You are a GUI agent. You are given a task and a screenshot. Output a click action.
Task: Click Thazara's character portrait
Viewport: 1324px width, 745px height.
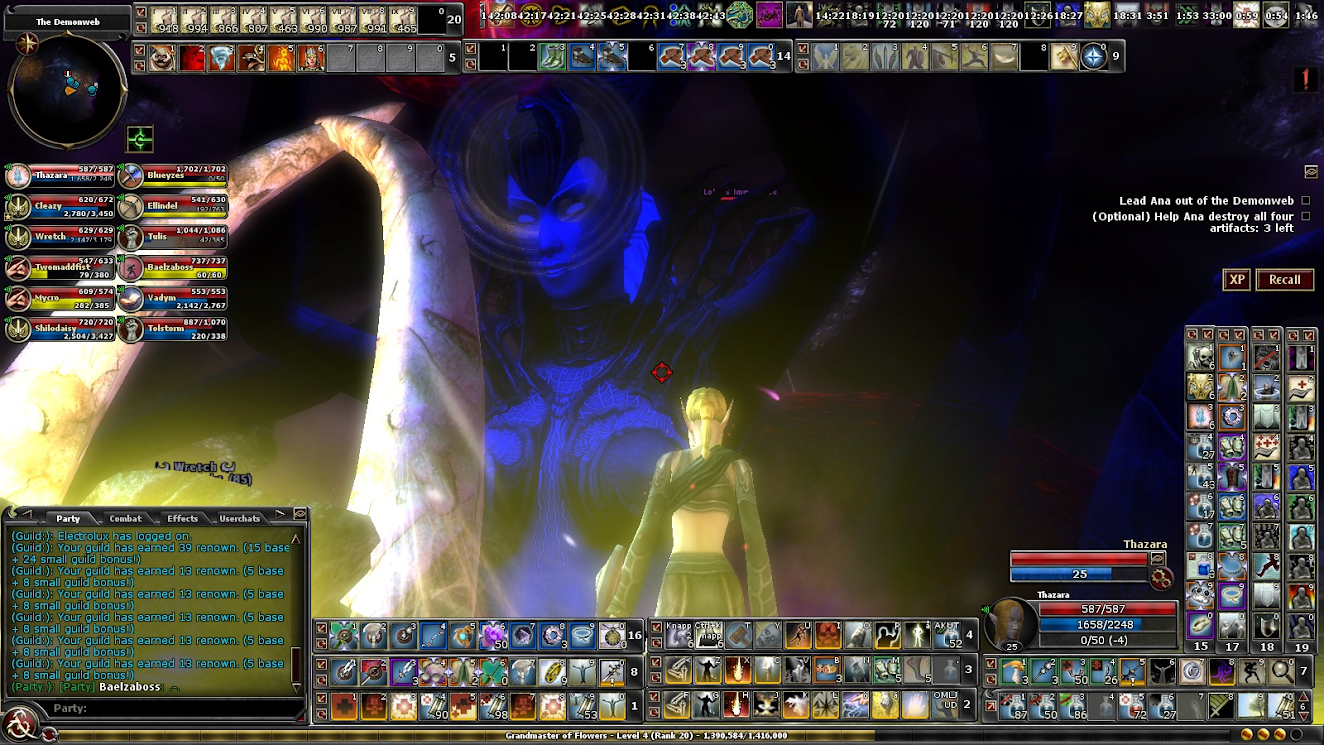(1013, 624)
